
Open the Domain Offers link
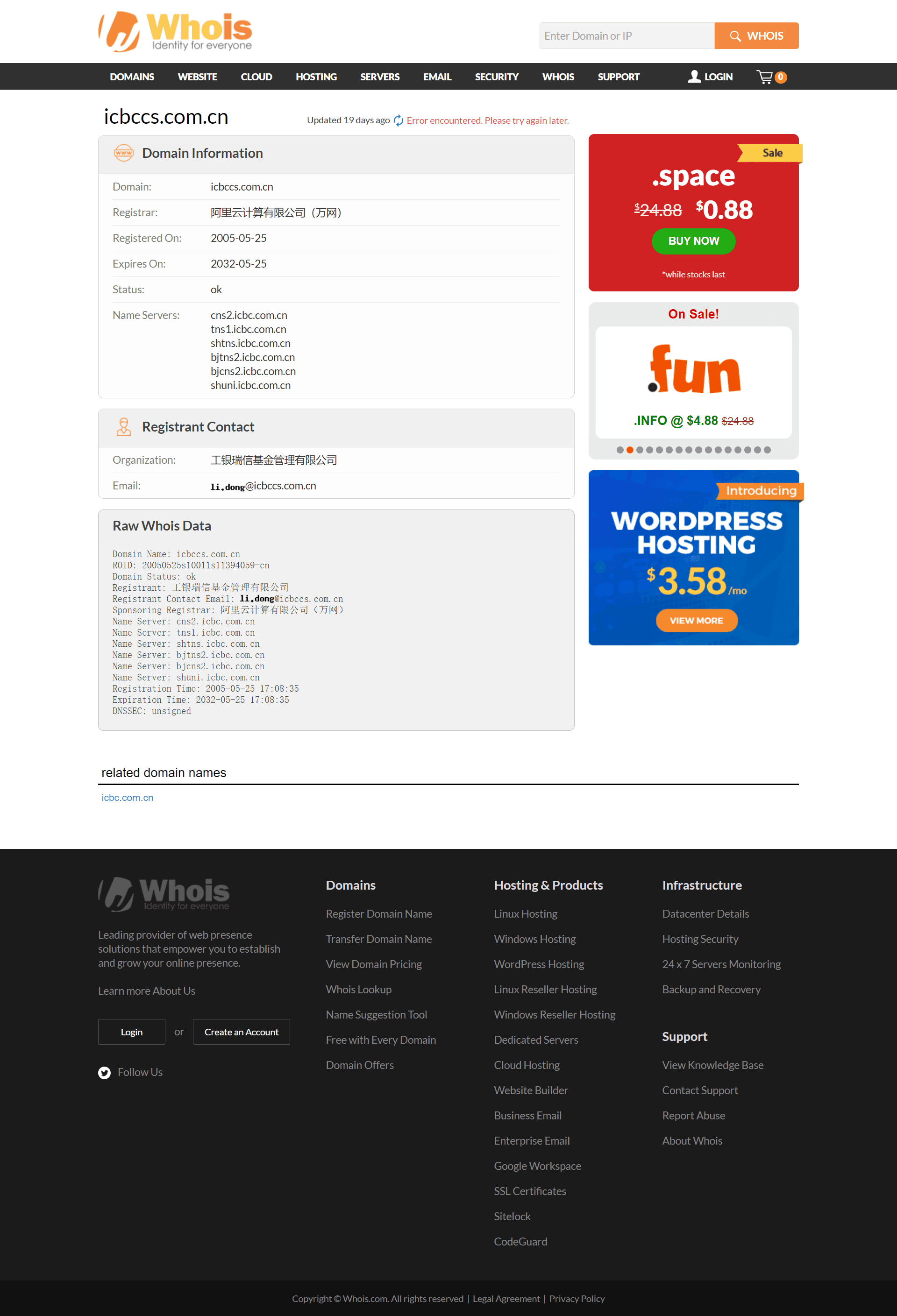[x=360, y=1065]
